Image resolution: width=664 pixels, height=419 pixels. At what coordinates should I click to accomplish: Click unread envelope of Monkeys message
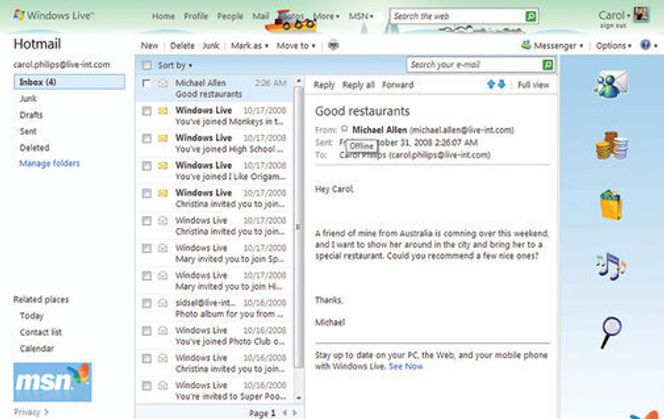coord(163,111)
